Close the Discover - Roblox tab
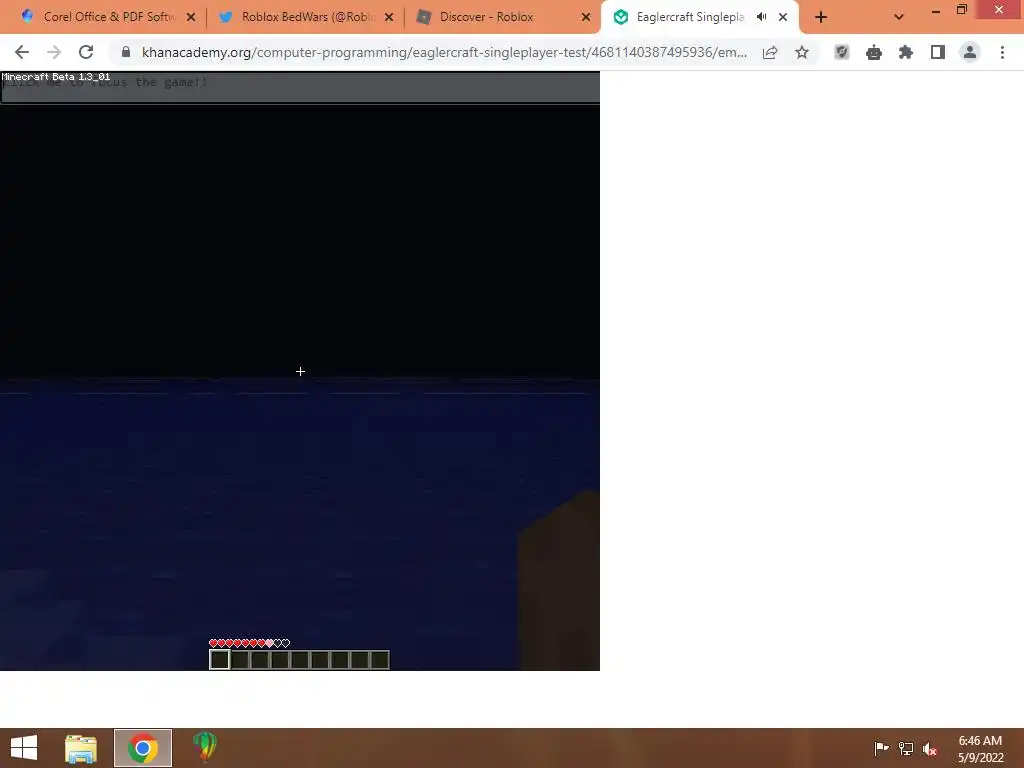The image size is (1024, 768). 586,17
